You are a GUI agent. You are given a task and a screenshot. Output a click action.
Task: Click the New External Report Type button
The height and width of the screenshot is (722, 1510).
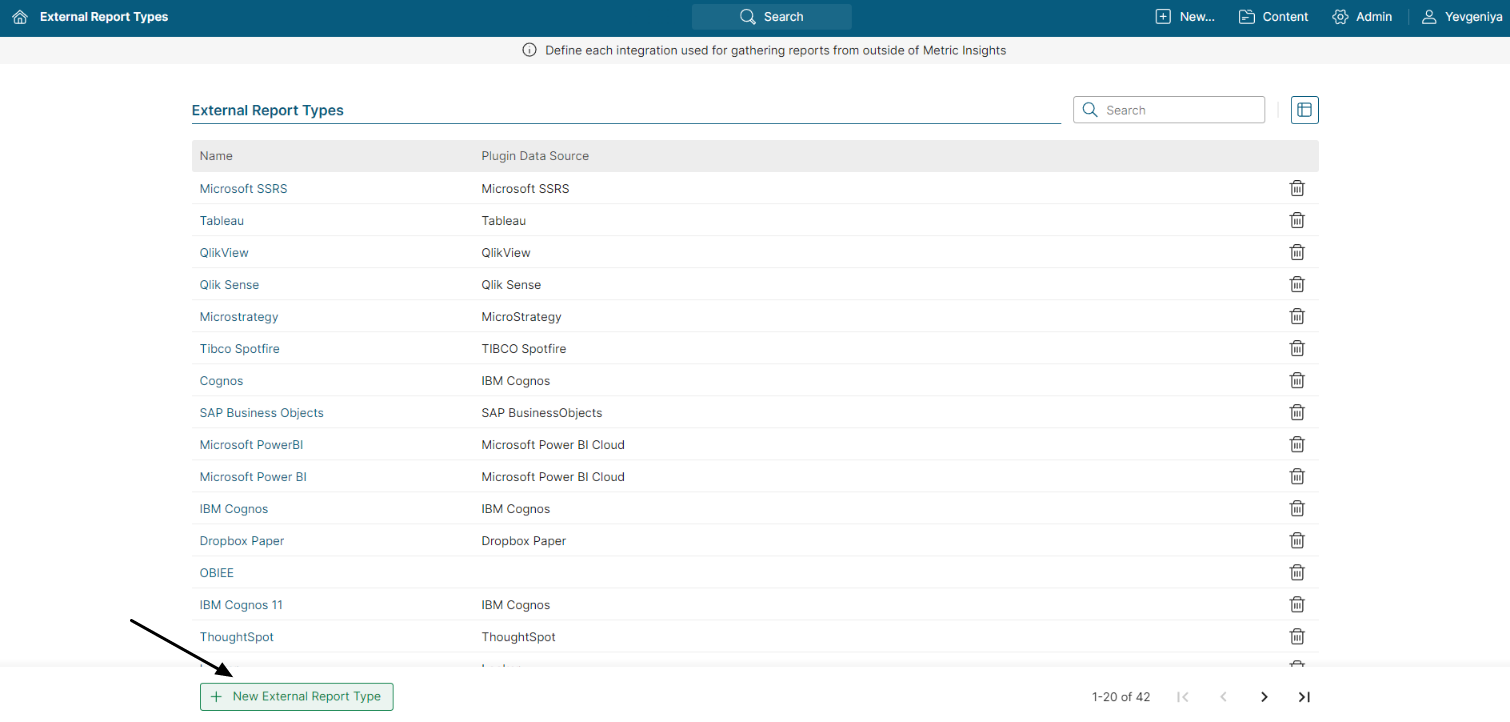[x=297, y=696]
